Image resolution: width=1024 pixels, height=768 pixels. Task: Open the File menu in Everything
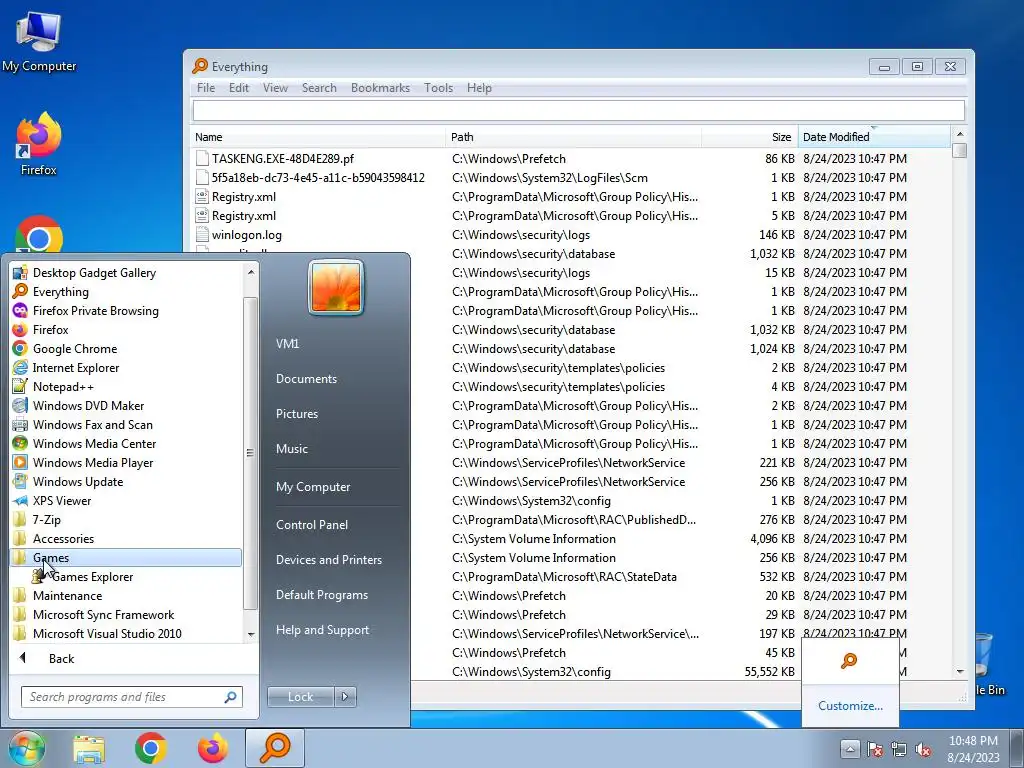click(x=206, y=88)
